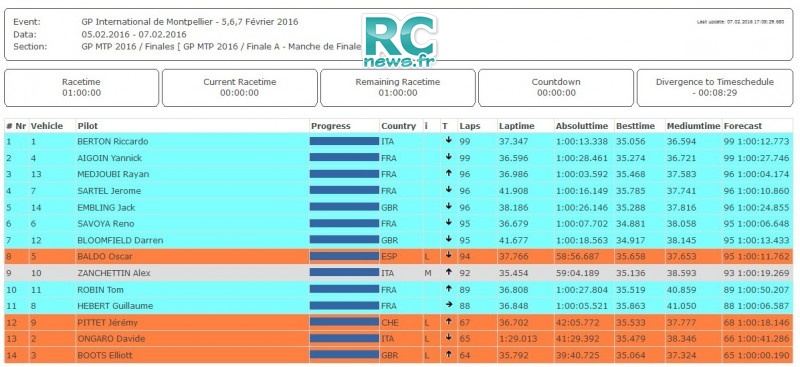800x367 pixels.
Task: Select pilot name SAVOYA Reno
Action: pyautogui.click(x=106, y=224)
